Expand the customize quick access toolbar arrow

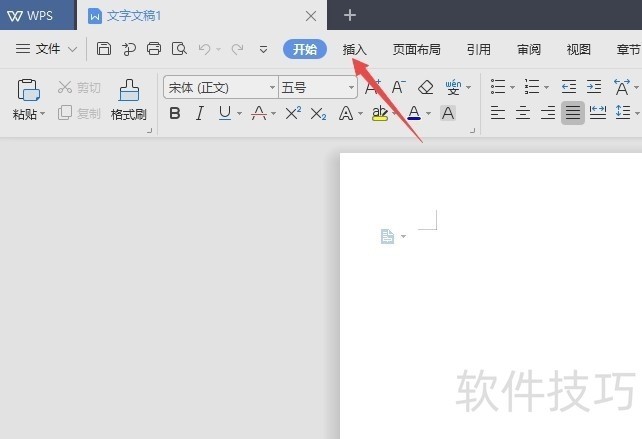(263, 50)
